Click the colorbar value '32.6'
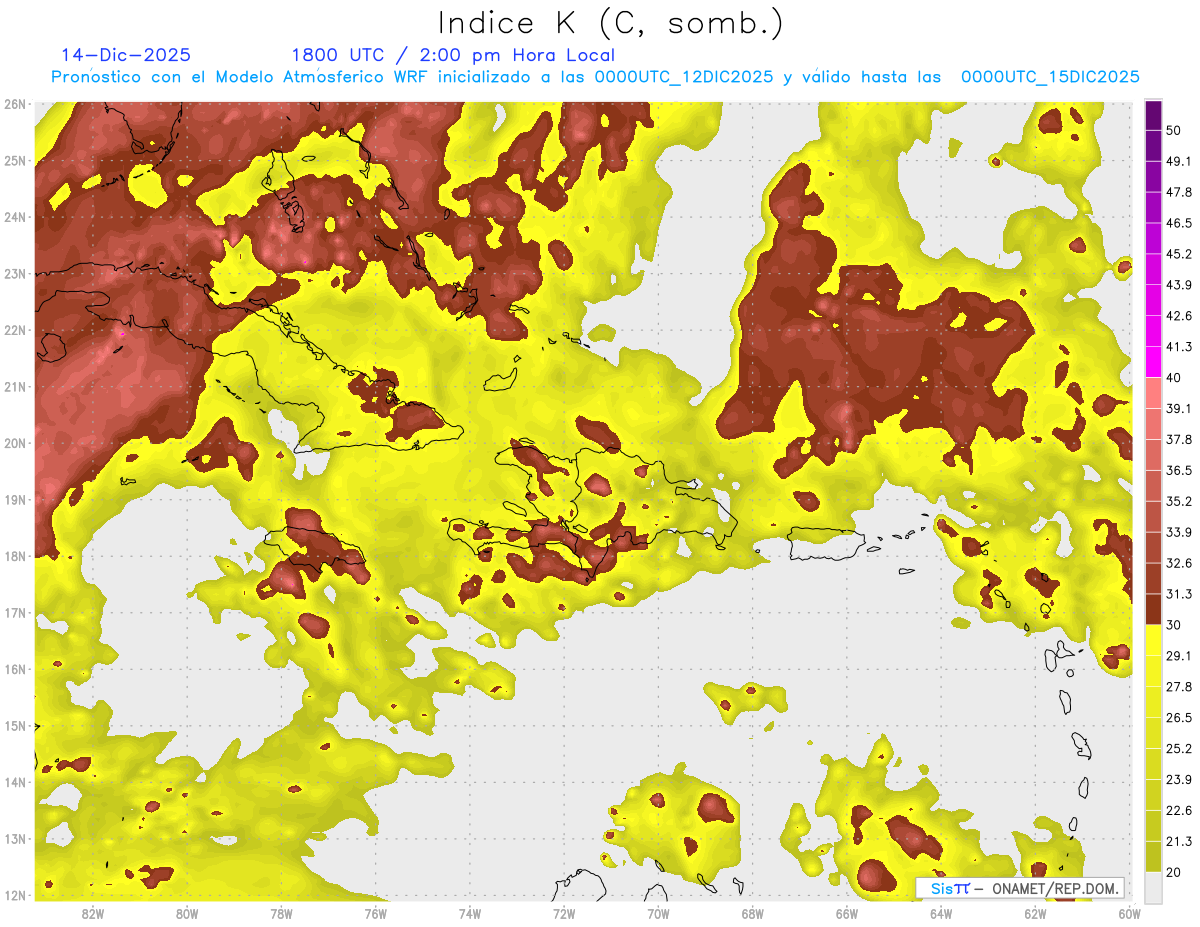This screenshot has width=1200, height=927. pos(1179,563)
